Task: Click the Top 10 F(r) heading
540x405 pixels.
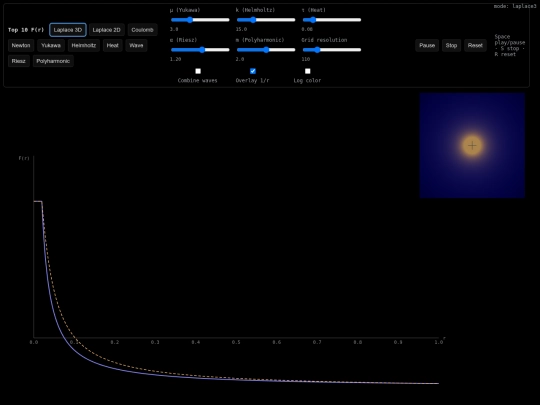Action: point(26,30)
